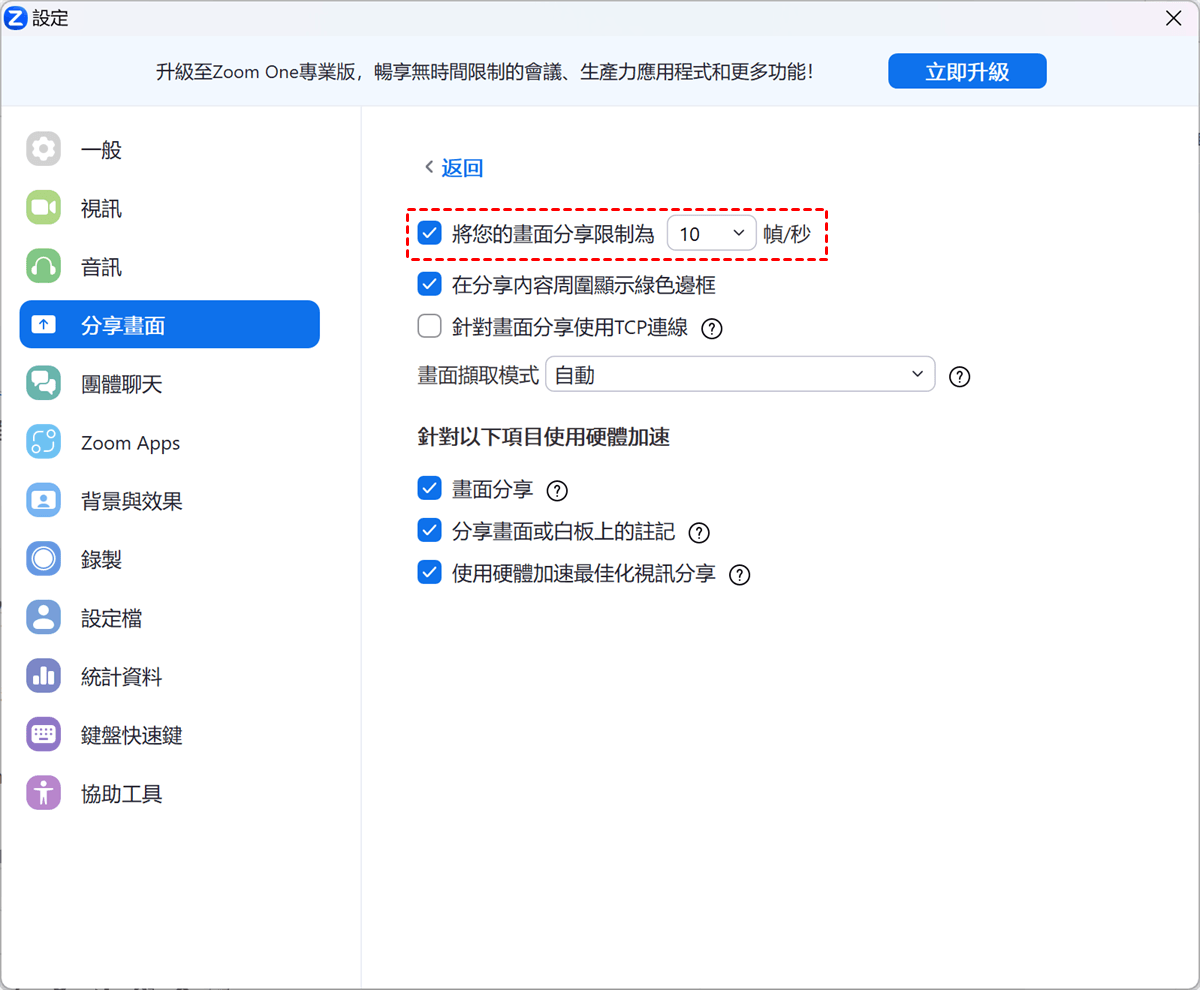Select the 分享畫面 settings section
Image resolution: width=1200 pixels, height=990 pixels.
tap(170, 325)
